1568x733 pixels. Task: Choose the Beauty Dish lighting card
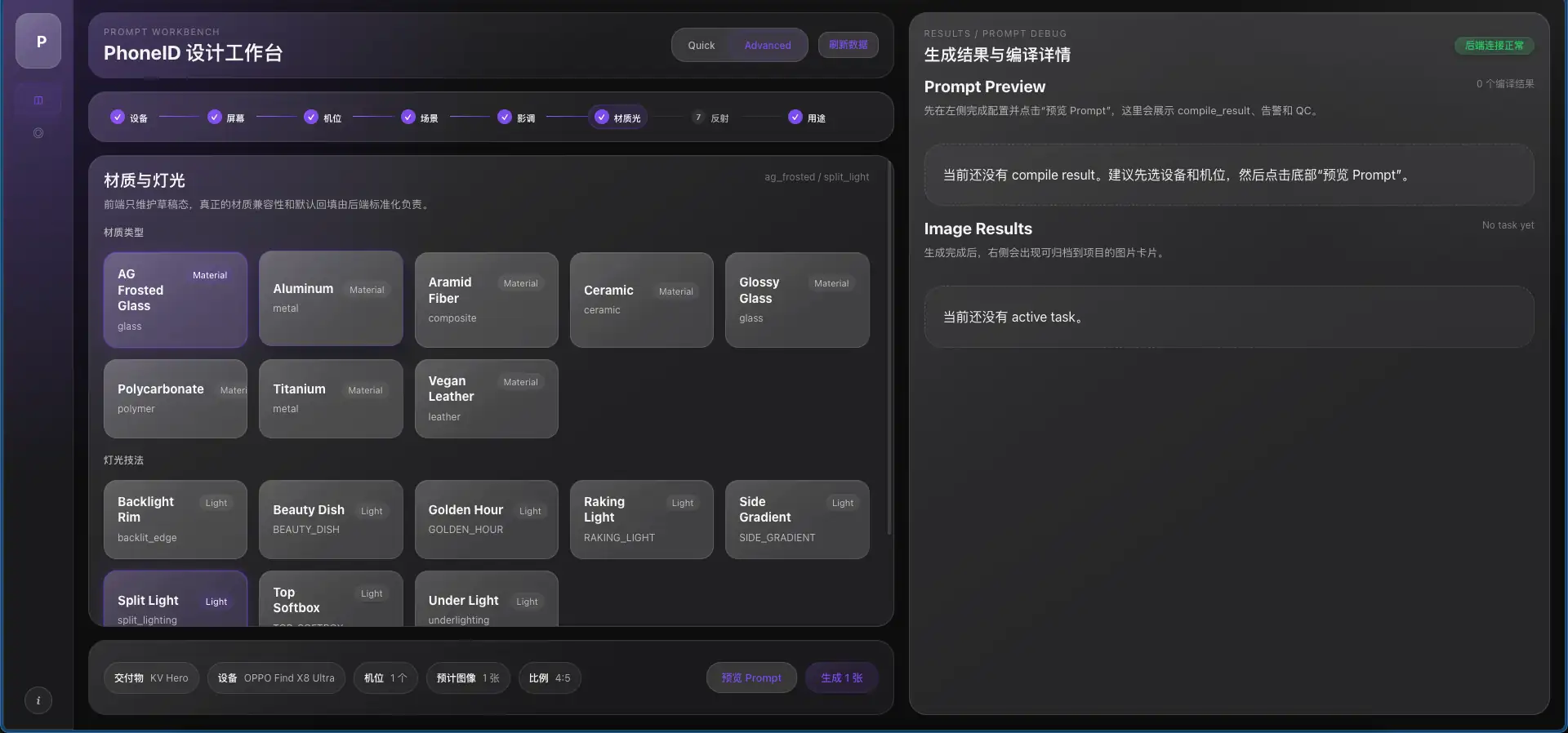(331, 519)
